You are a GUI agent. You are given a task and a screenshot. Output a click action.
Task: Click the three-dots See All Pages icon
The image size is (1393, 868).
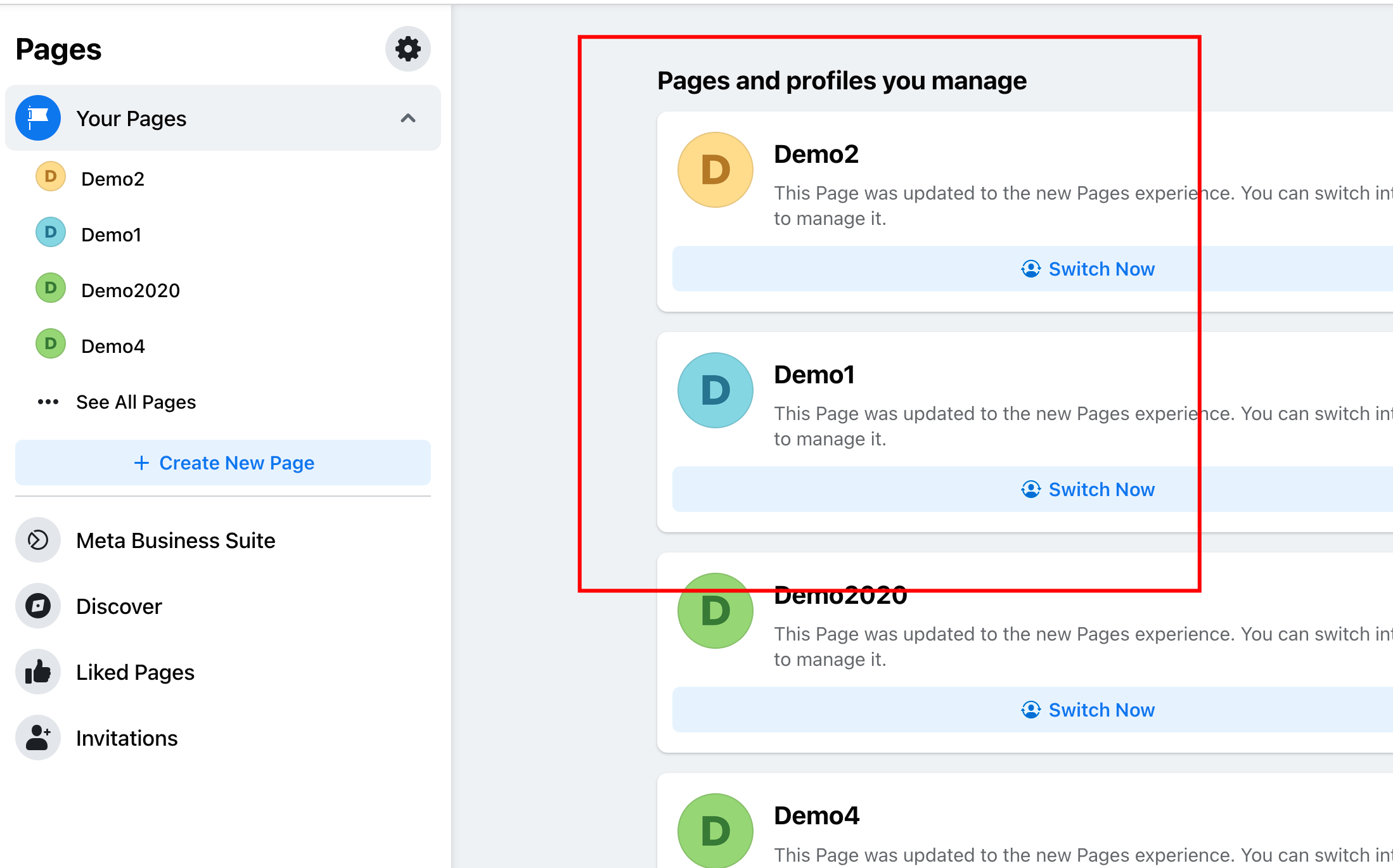pyautogui.click(x=48, y=402)
